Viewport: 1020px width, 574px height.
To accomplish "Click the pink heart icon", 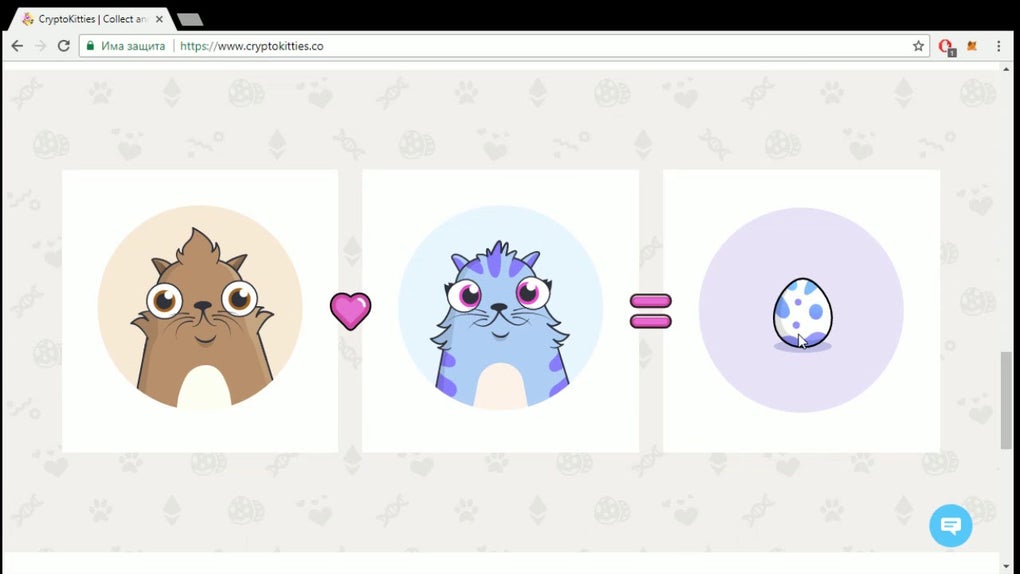I will (x=350, y=310).
